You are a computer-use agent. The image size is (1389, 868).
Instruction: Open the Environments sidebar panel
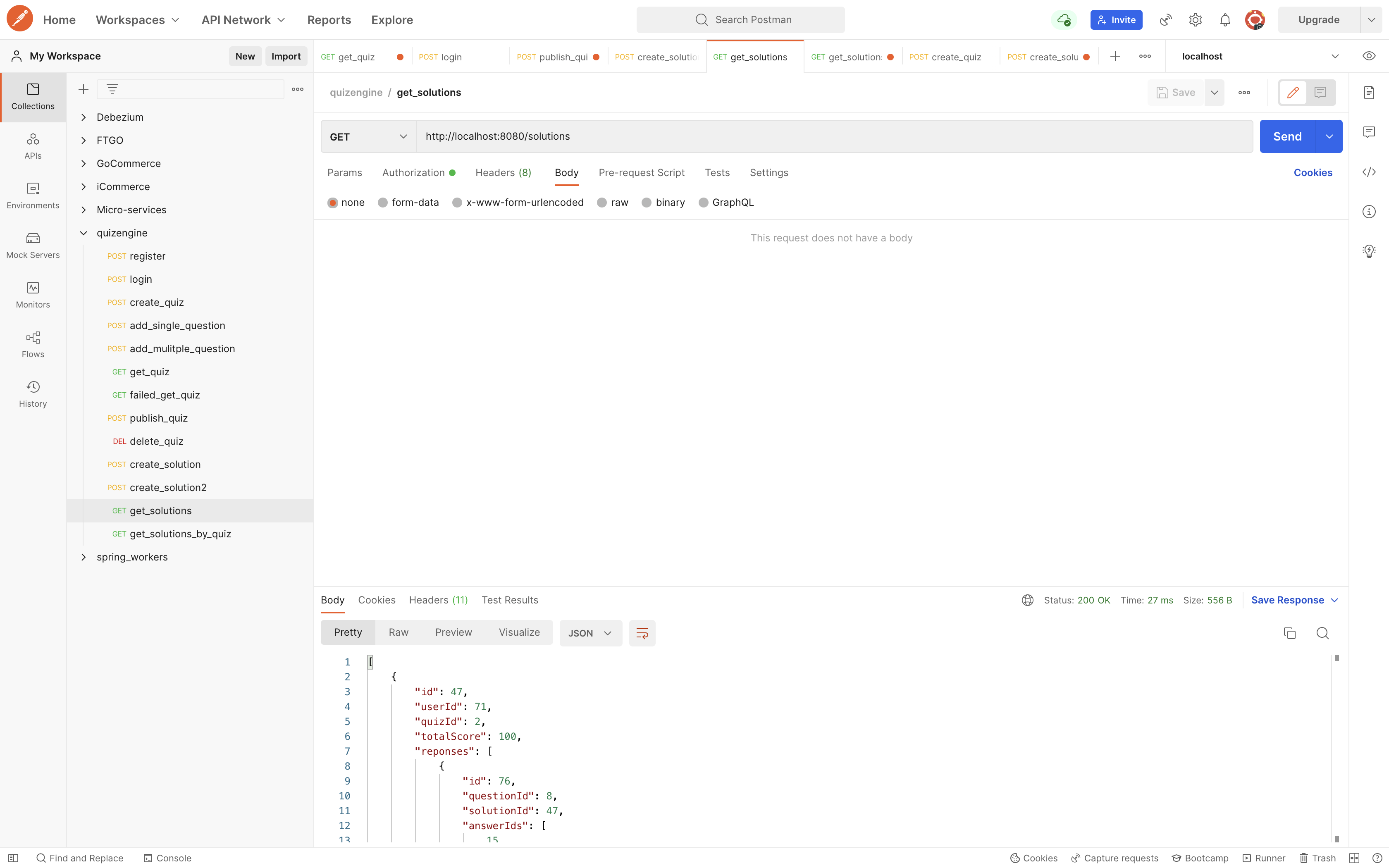click(33, 196)
